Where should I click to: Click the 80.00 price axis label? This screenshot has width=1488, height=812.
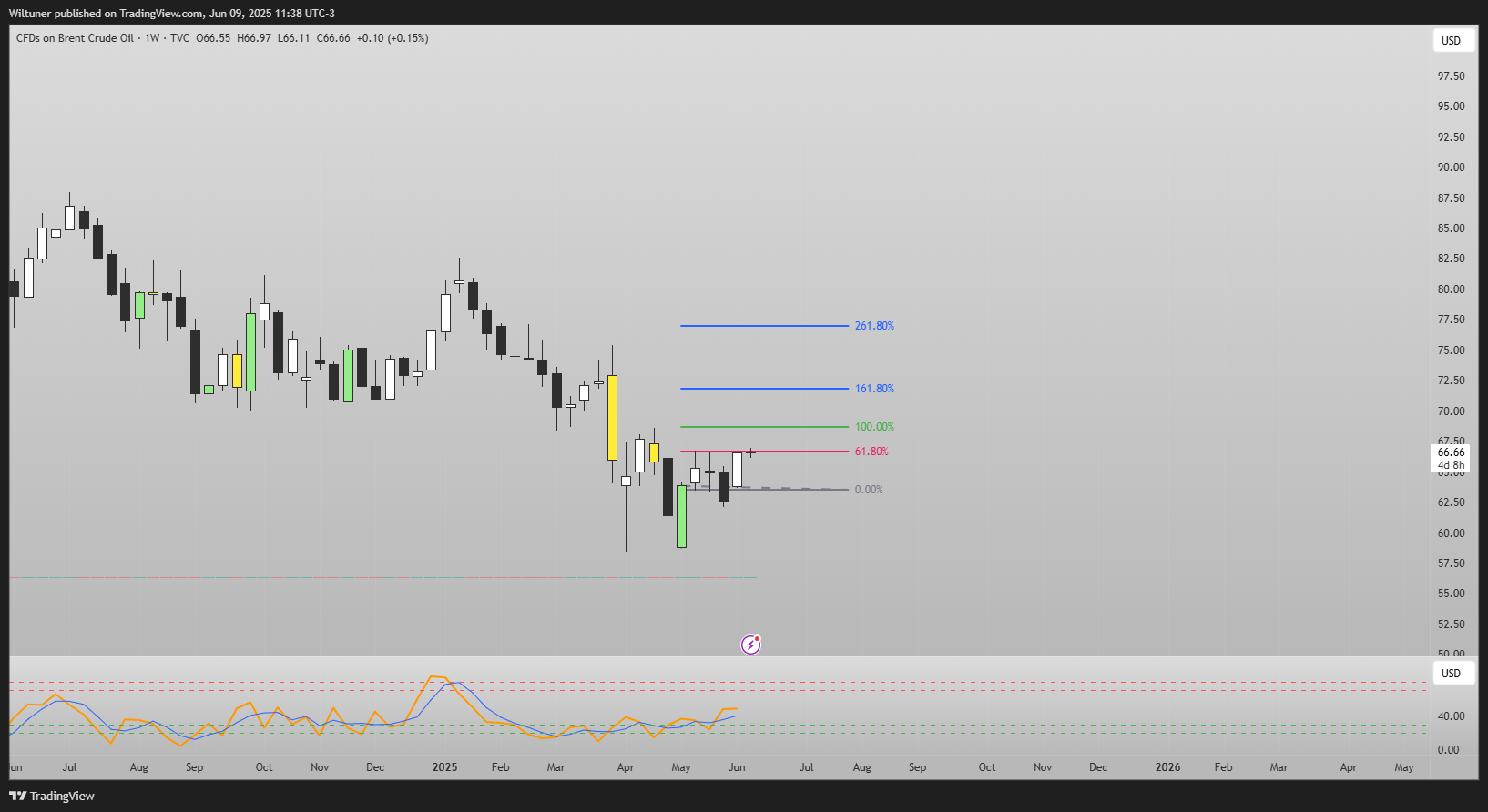(1451, 289)
